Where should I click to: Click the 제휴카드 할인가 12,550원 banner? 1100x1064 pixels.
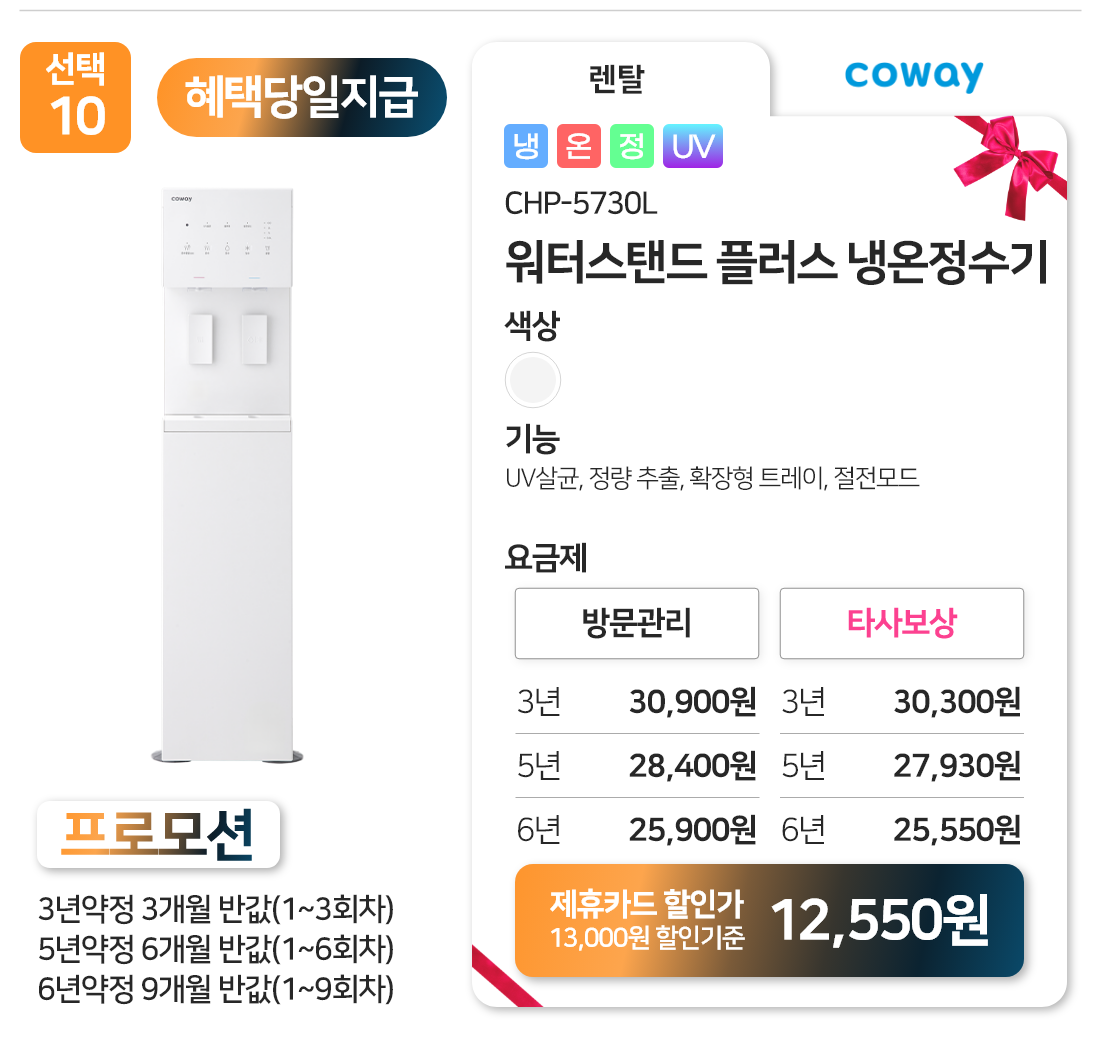769,920
